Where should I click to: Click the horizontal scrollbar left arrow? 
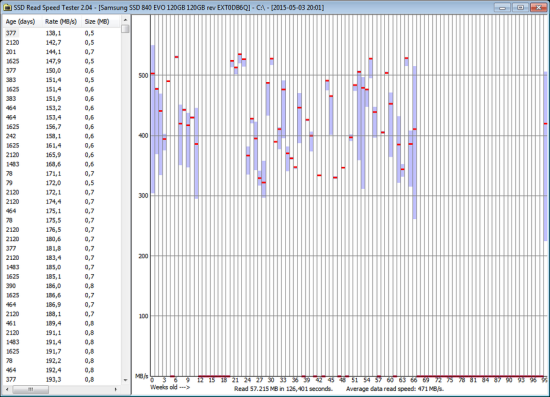(x=7, y=389)
